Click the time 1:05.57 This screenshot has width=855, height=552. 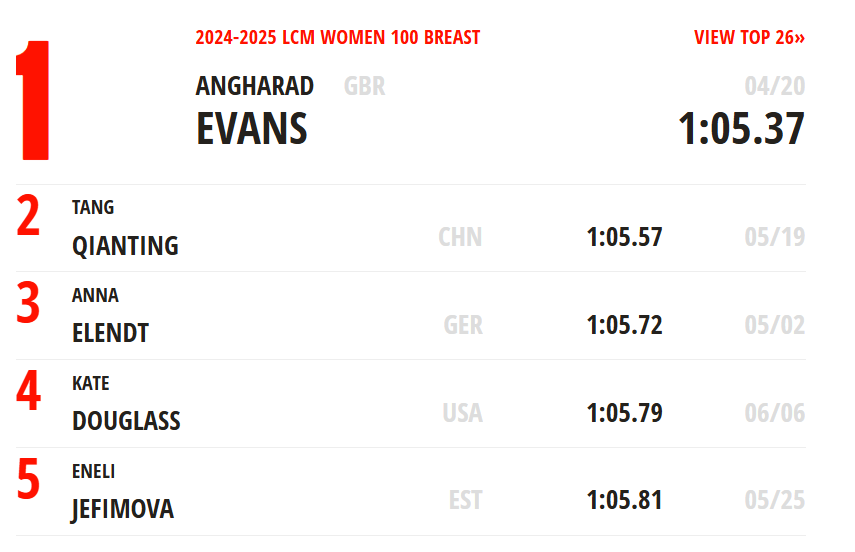click(x=624, y=237)
